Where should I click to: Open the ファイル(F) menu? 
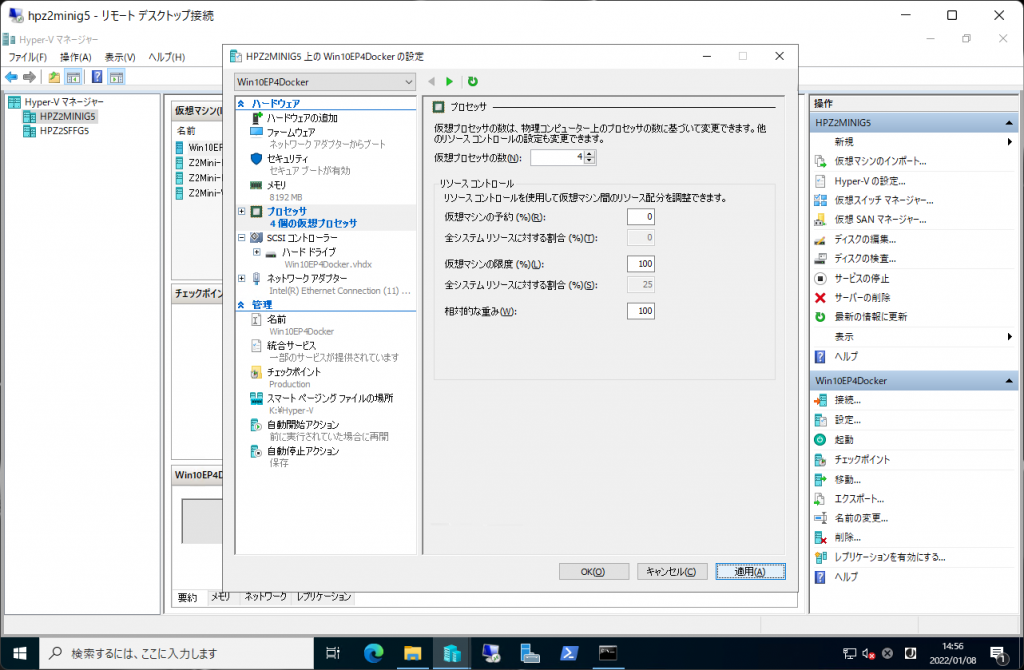tap(27, 57)
